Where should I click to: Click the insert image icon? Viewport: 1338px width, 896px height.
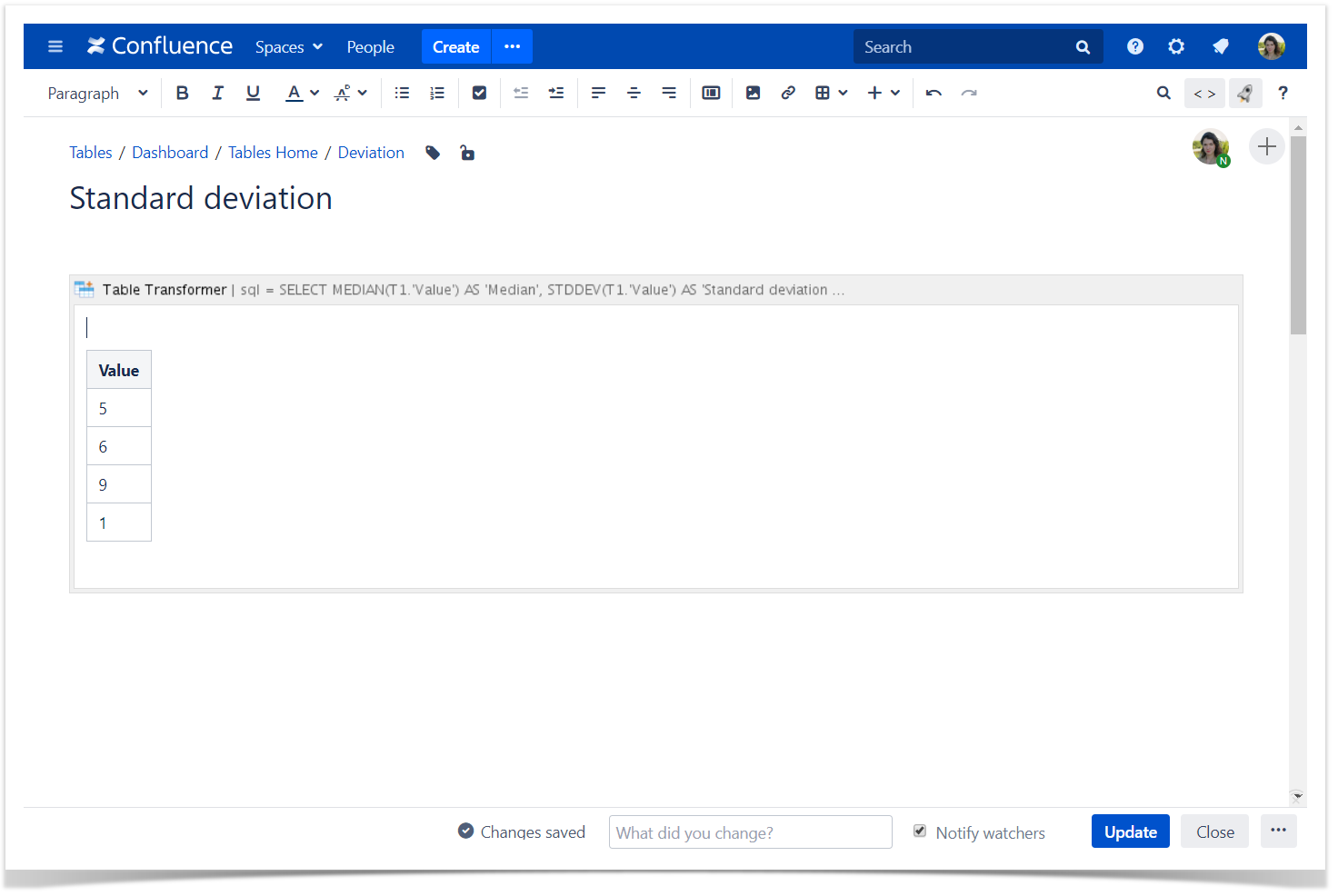tap(753, 93)
